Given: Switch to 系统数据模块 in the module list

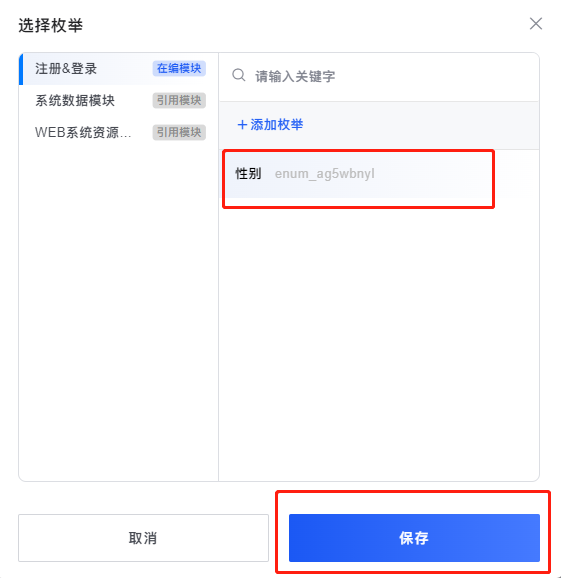Looking at the screenshot, I should click(x=119, y=101).
